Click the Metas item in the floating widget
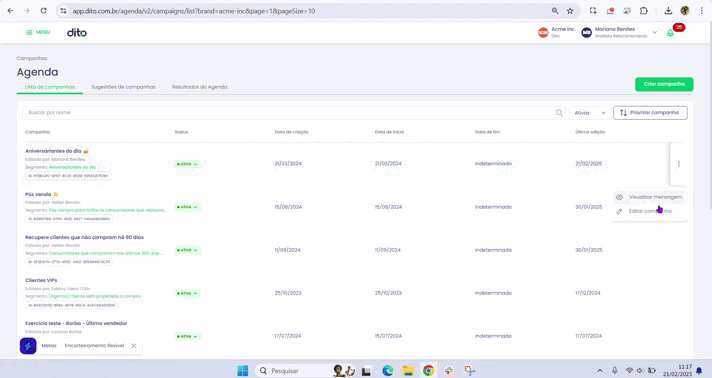This screenshot has width=712, height=378. (49, 346)
